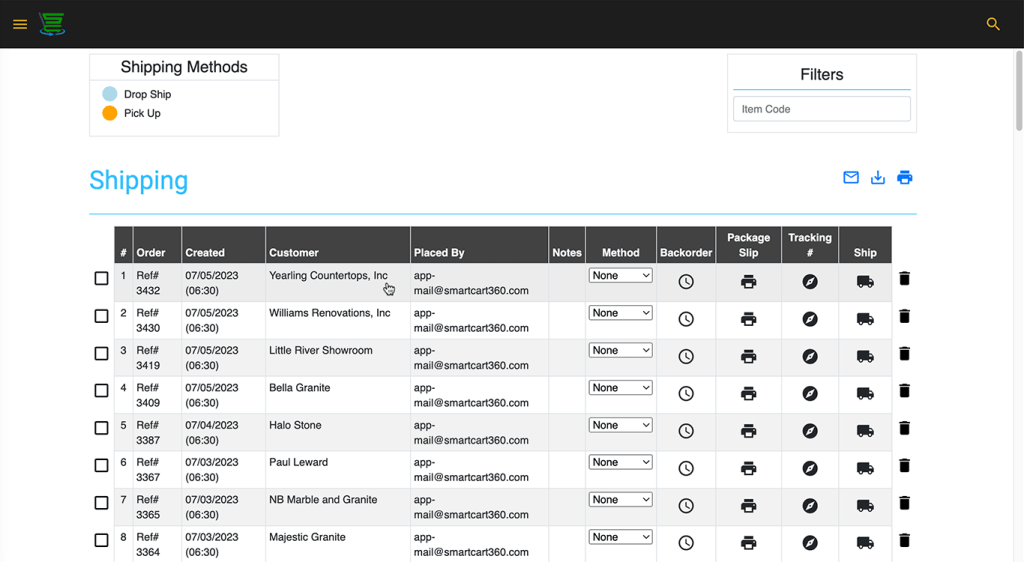Print the shipping list using blue printer icon
Viewport: 1024px width, 562px height.
click(x=905, y=178)
